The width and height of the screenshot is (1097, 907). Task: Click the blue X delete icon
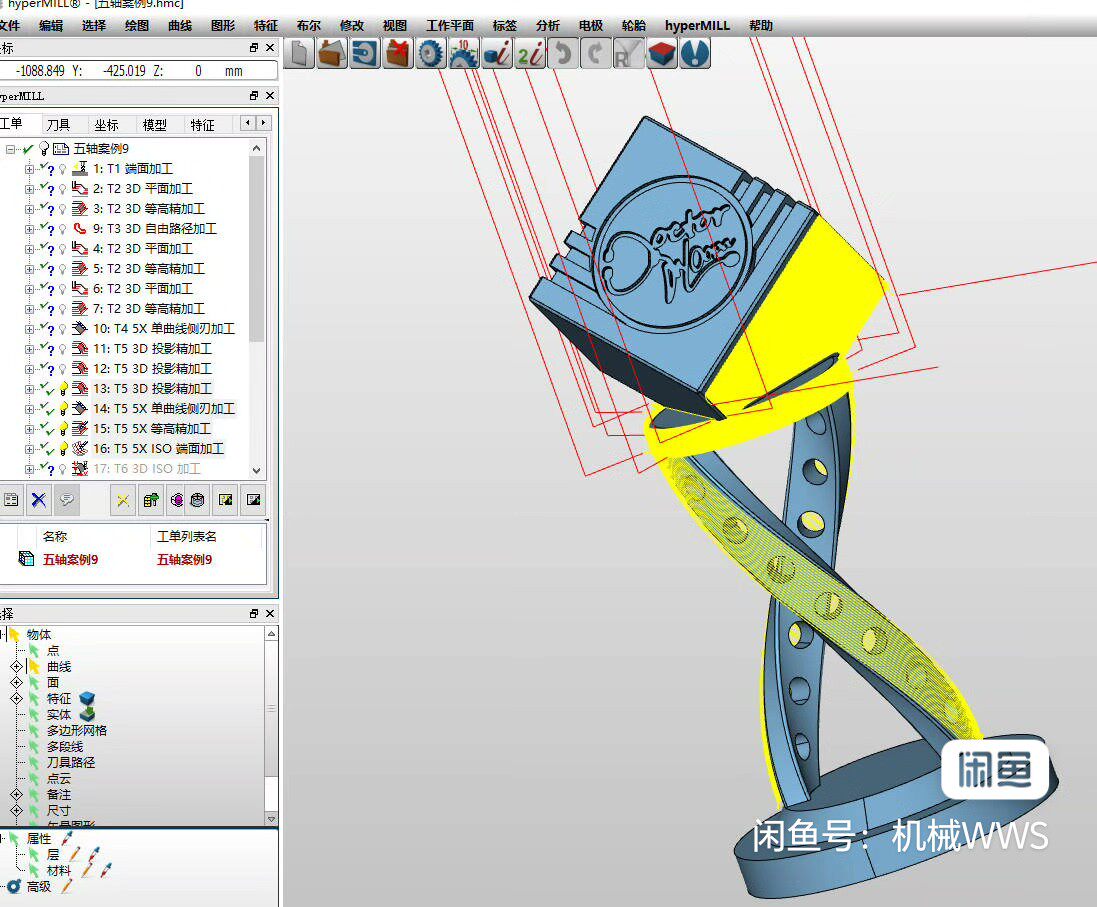click(x=38, y=500)
